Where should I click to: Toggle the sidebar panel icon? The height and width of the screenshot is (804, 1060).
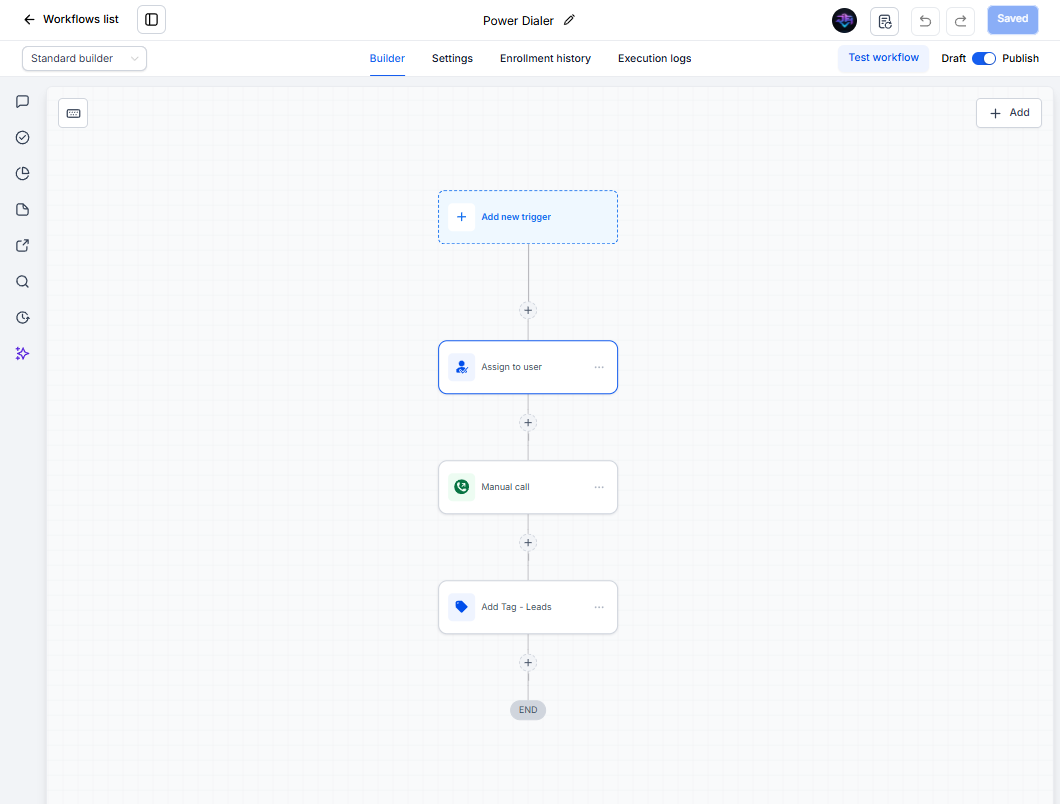click(x=151, y=20)
